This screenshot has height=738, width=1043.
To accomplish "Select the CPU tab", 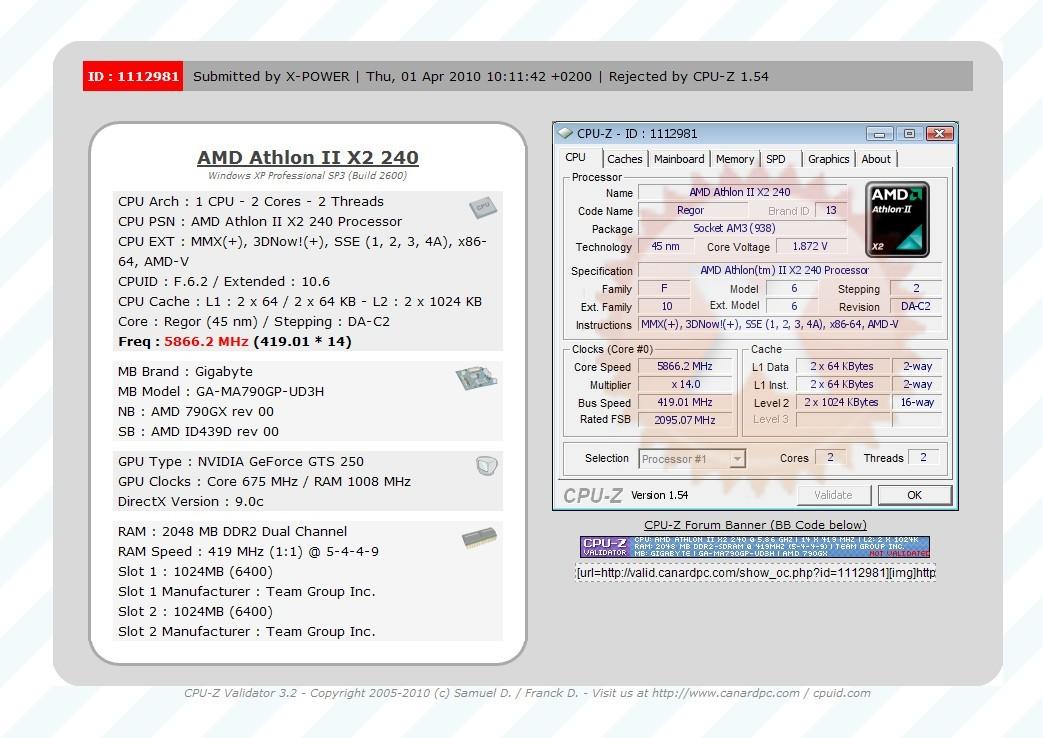I will [576, 158].
